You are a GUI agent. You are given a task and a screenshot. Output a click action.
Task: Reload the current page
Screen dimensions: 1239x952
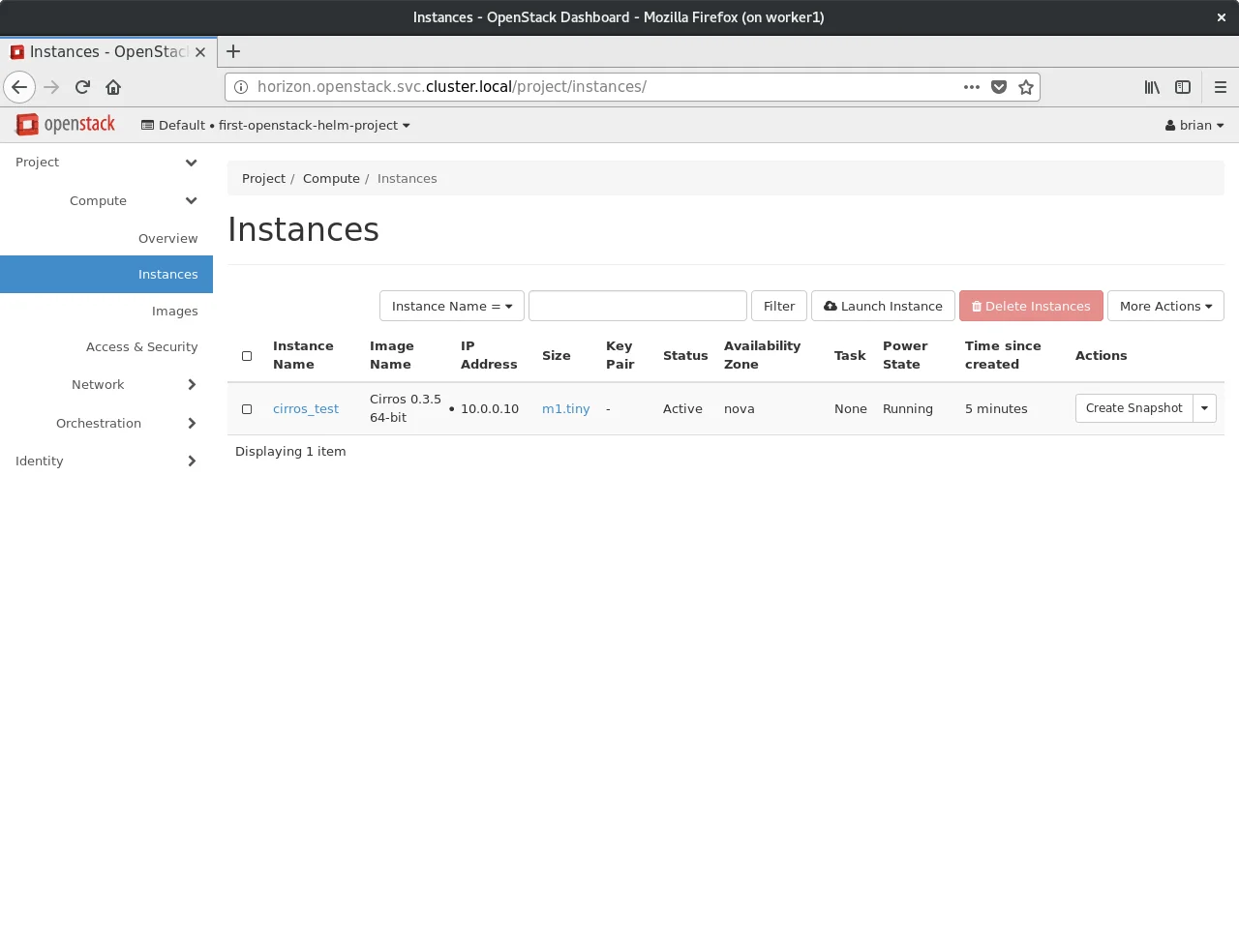click(82, 87)
